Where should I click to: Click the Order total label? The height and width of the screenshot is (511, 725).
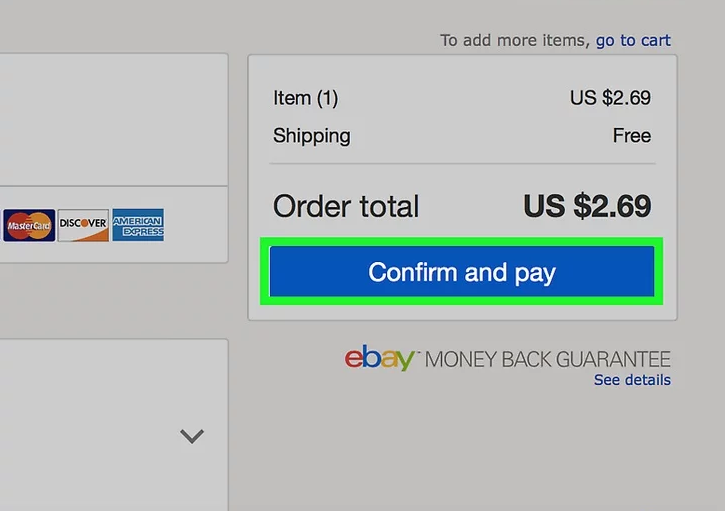[346, 206]
